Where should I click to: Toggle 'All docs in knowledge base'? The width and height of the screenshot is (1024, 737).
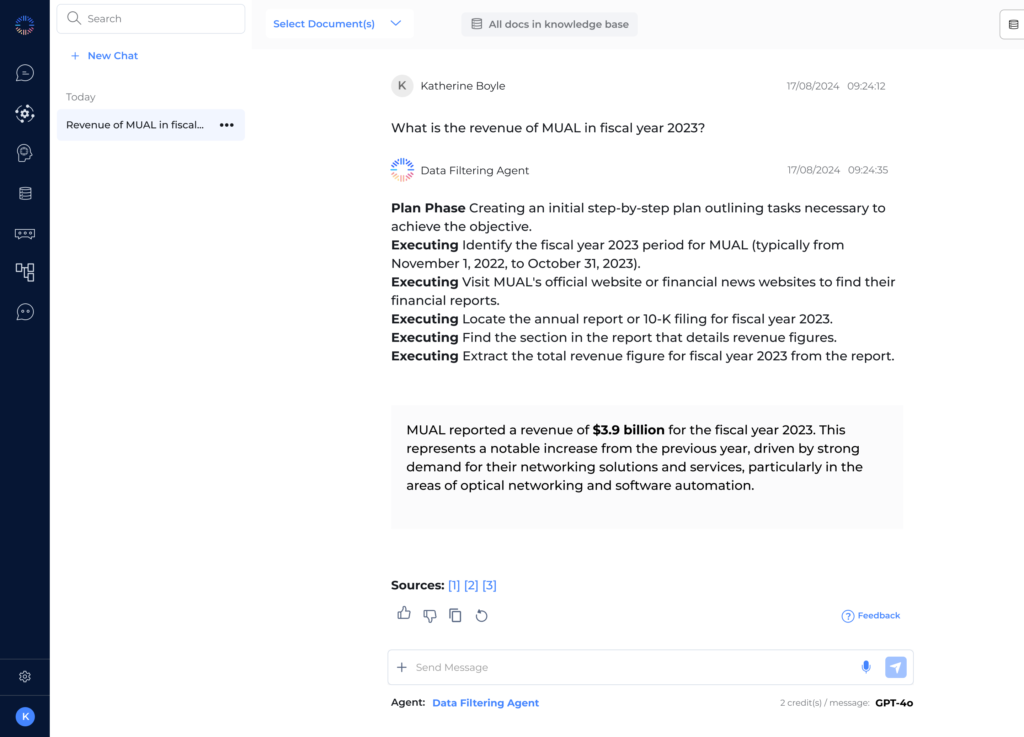pyautogui.click(x=549, y=24)
